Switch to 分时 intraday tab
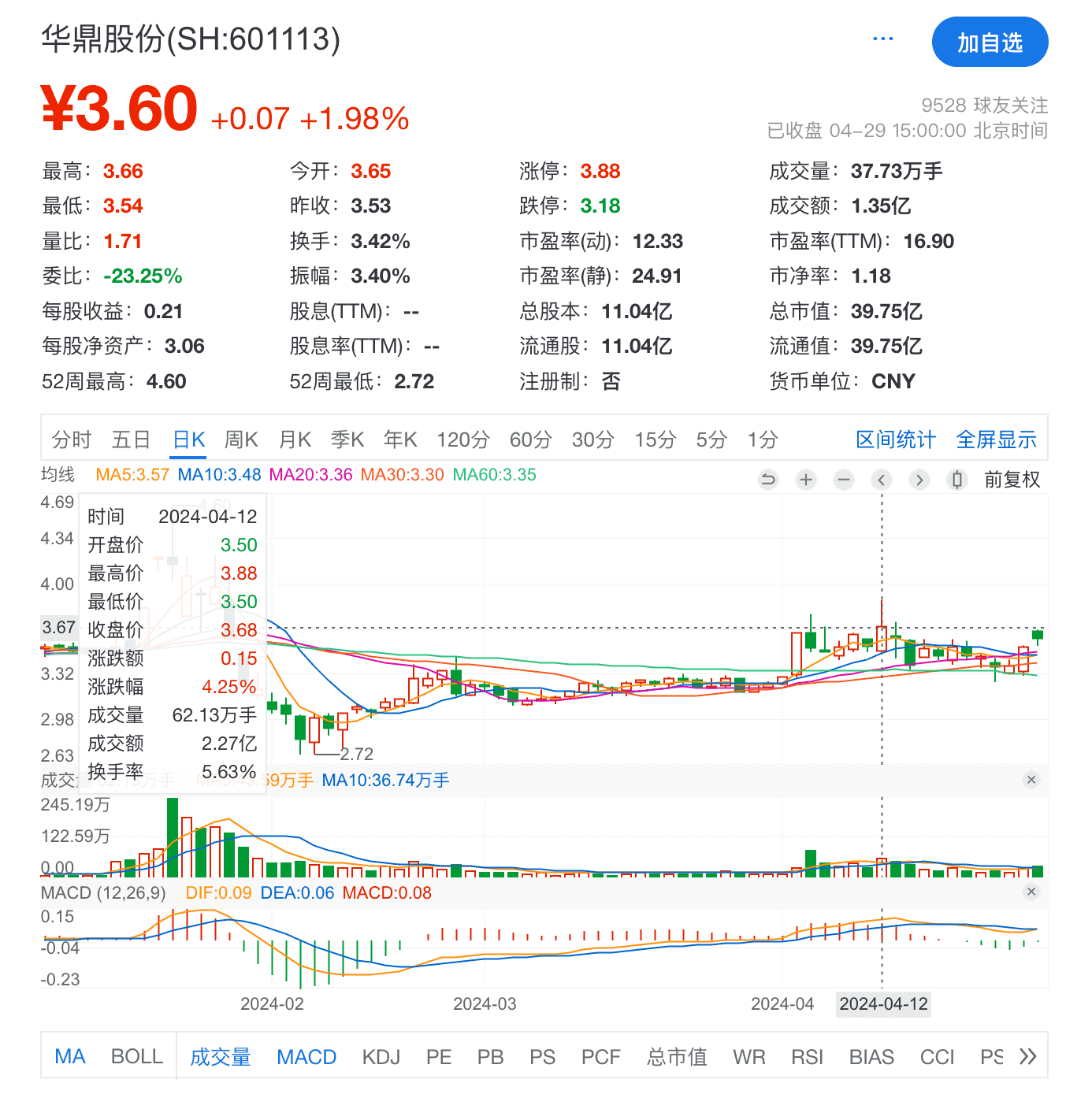This screenshot has width=1092, height=1109. coord(72,440)
